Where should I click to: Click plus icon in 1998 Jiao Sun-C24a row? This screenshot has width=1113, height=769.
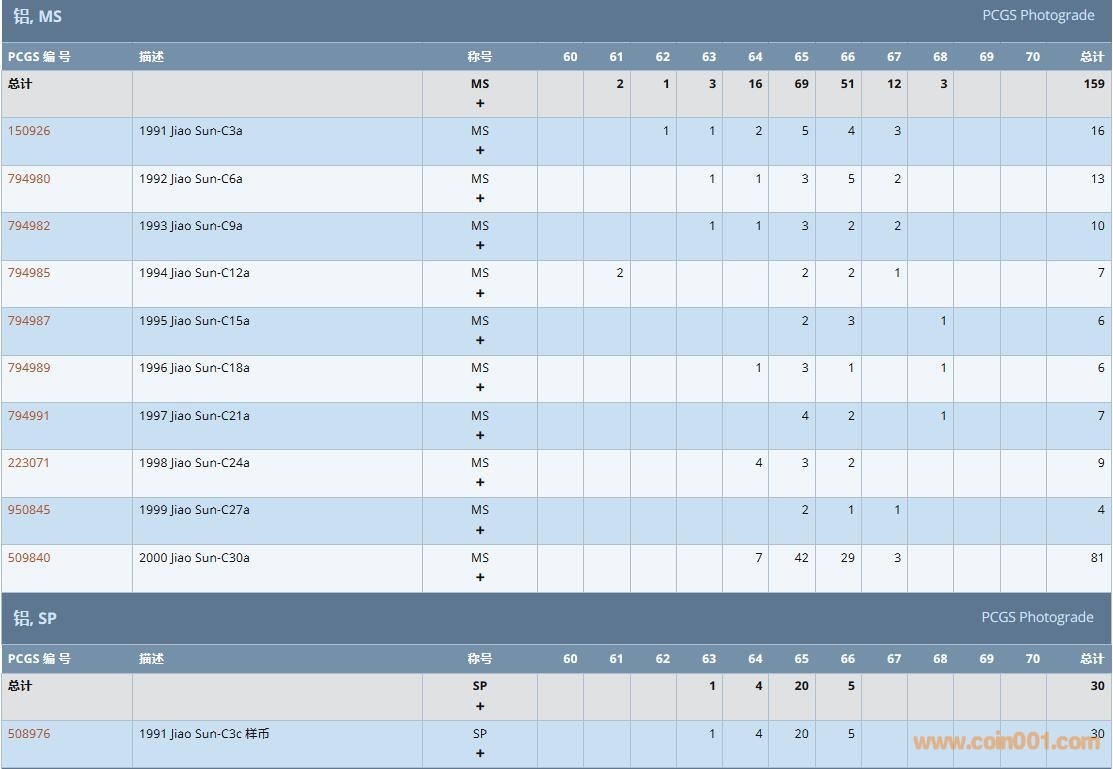(x=480, y=482)
